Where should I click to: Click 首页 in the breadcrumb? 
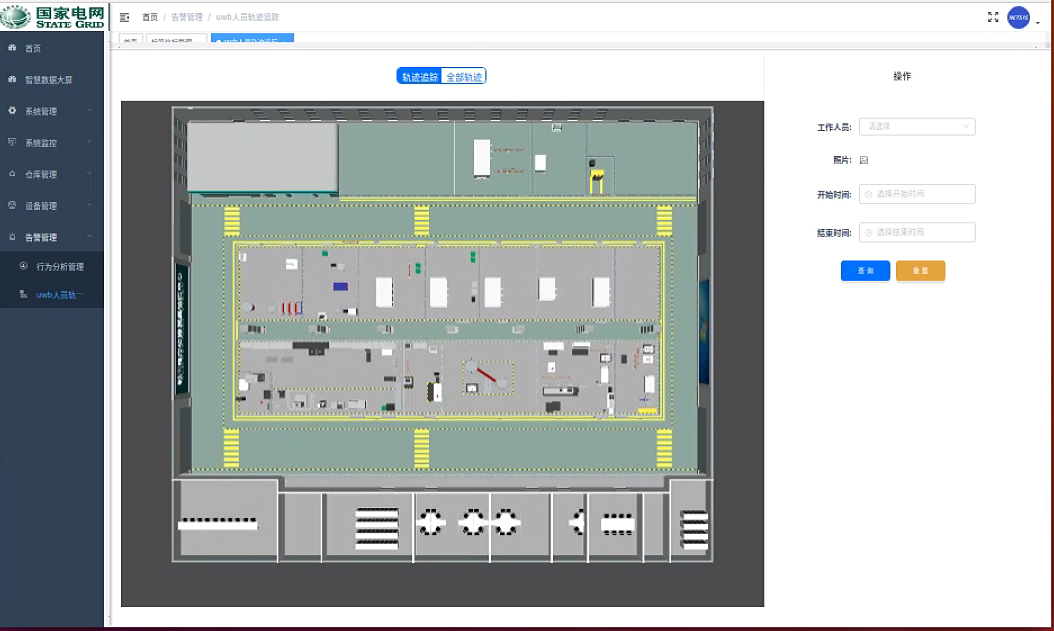150,17
